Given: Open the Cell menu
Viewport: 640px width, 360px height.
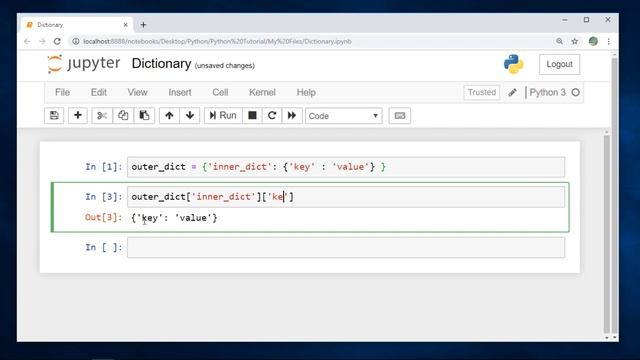Looking at the screenshot, I should tap(220, 92).
